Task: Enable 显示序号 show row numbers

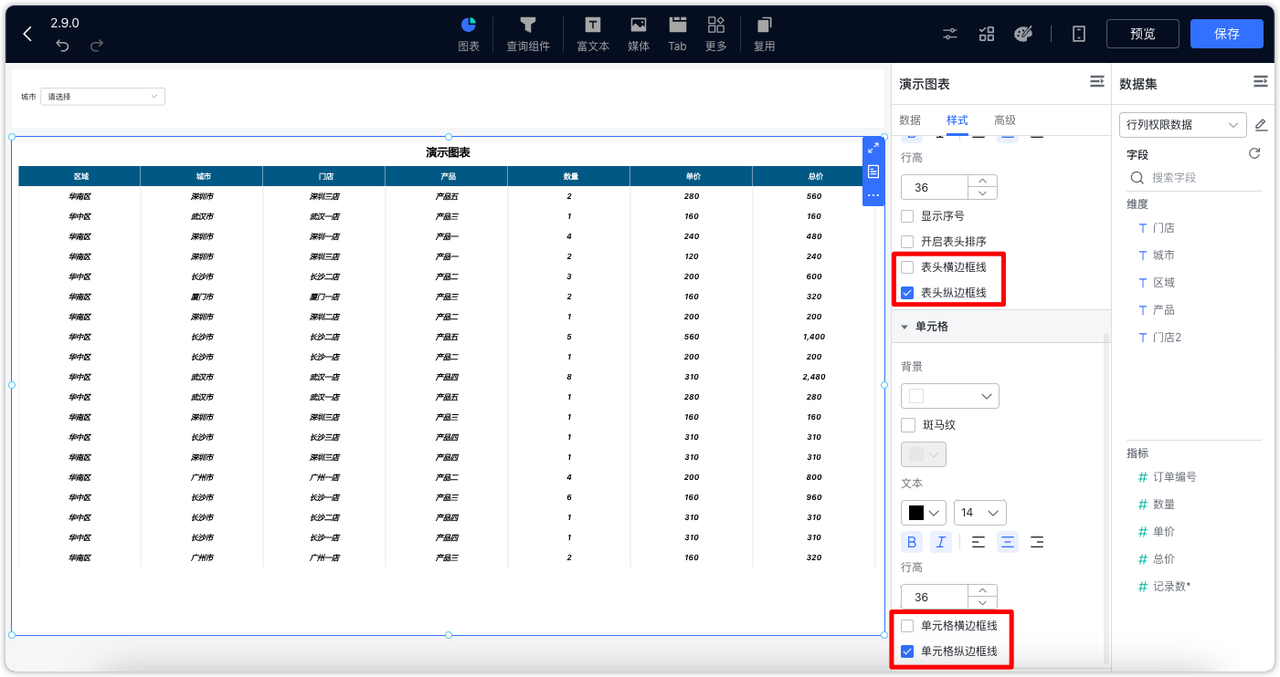Action: pos(908,216)
